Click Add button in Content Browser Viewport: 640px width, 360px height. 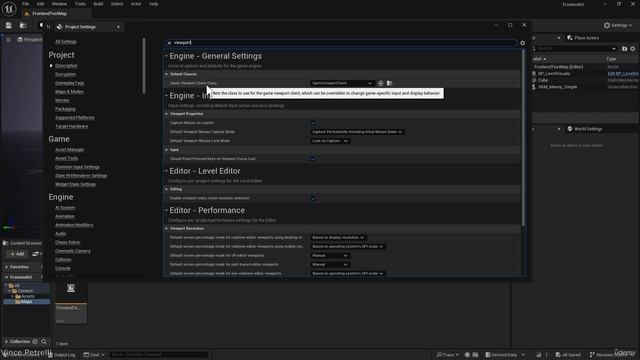click(x=17, y=254)
